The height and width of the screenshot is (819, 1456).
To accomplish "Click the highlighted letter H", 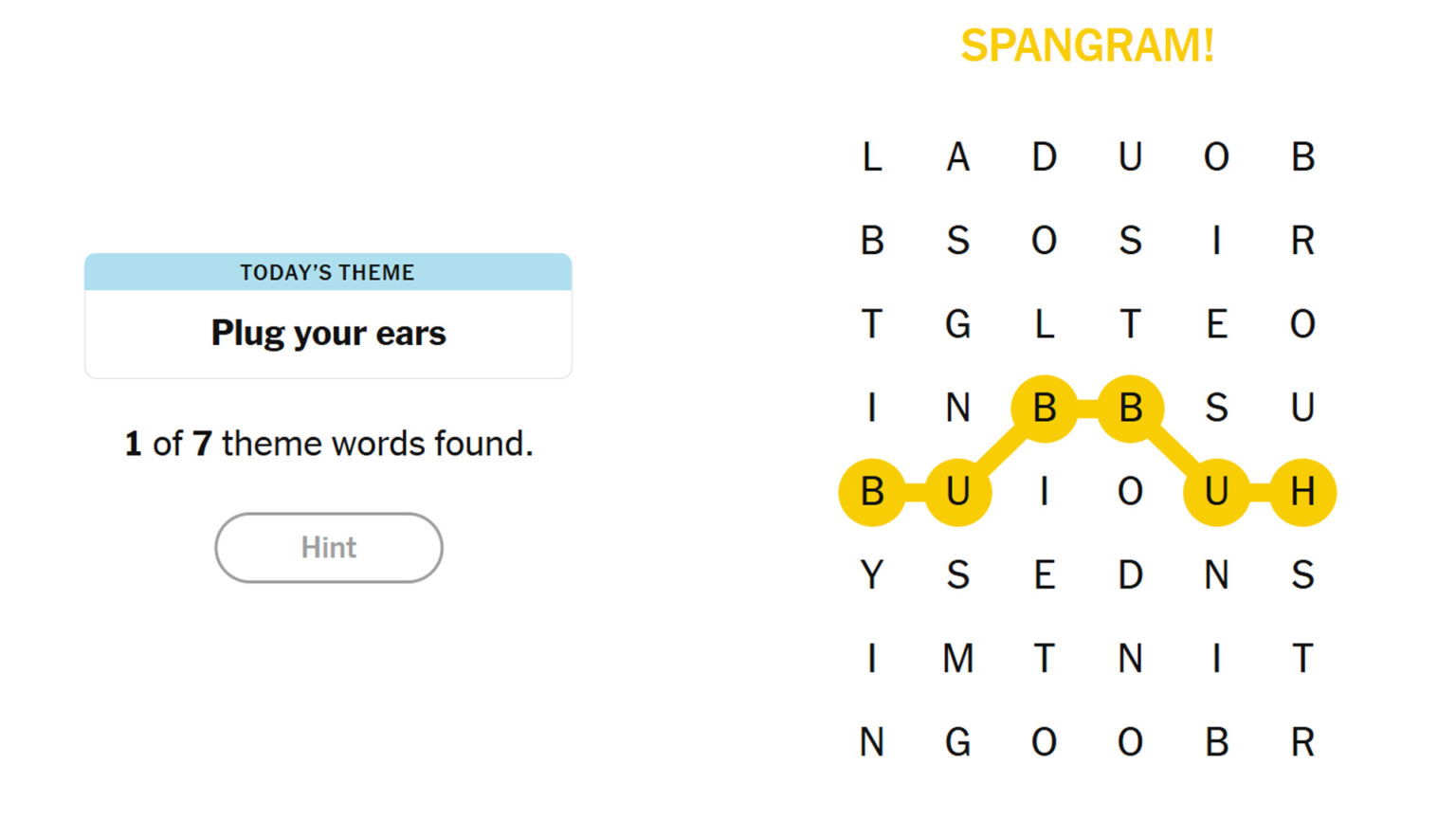I will click(1302, 492).
